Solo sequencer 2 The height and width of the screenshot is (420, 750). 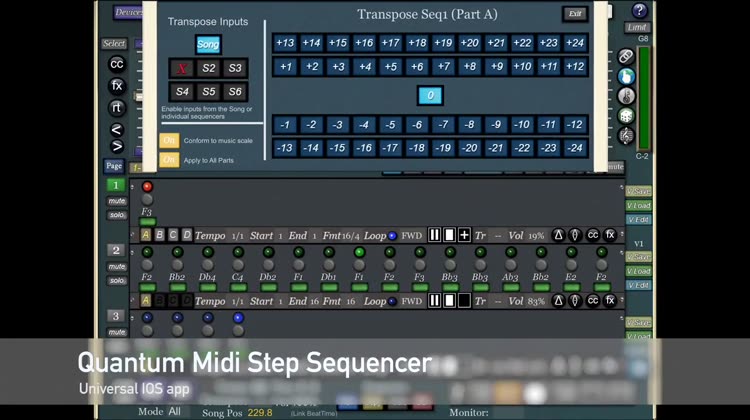click(x=117, y=280)
